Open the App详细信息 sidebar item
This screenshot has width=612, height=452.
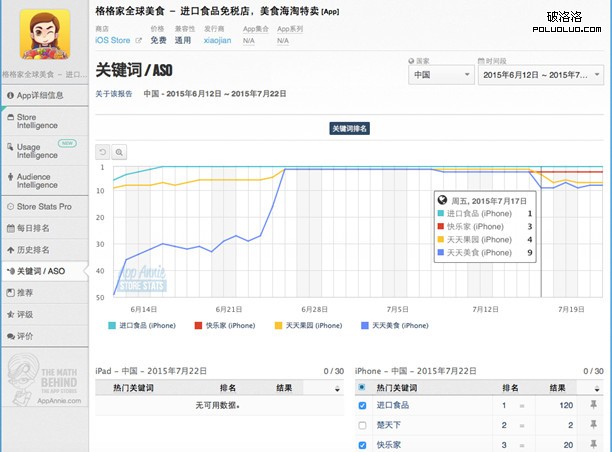[44, 95]
